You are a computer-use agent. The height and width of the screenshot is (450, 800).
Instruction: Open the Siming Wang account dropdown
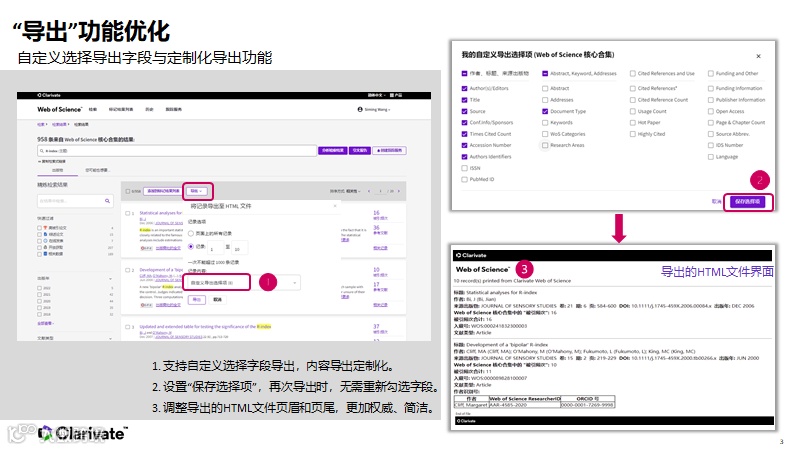[x=377, y=109]
